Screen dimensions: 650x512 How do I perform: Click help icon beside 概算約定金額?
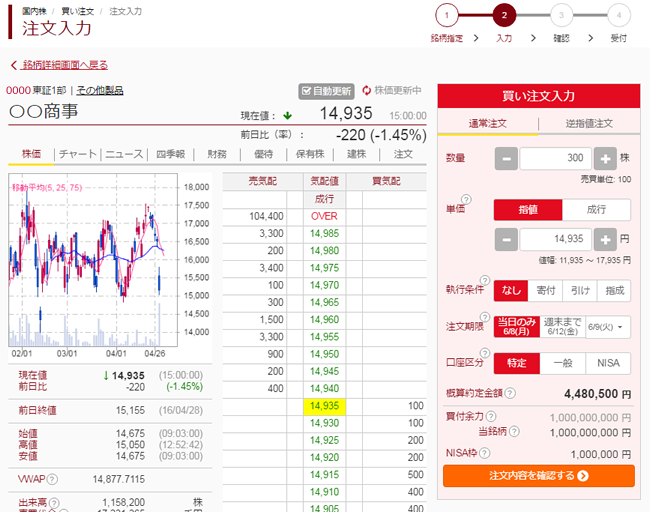tap(510, 394)
